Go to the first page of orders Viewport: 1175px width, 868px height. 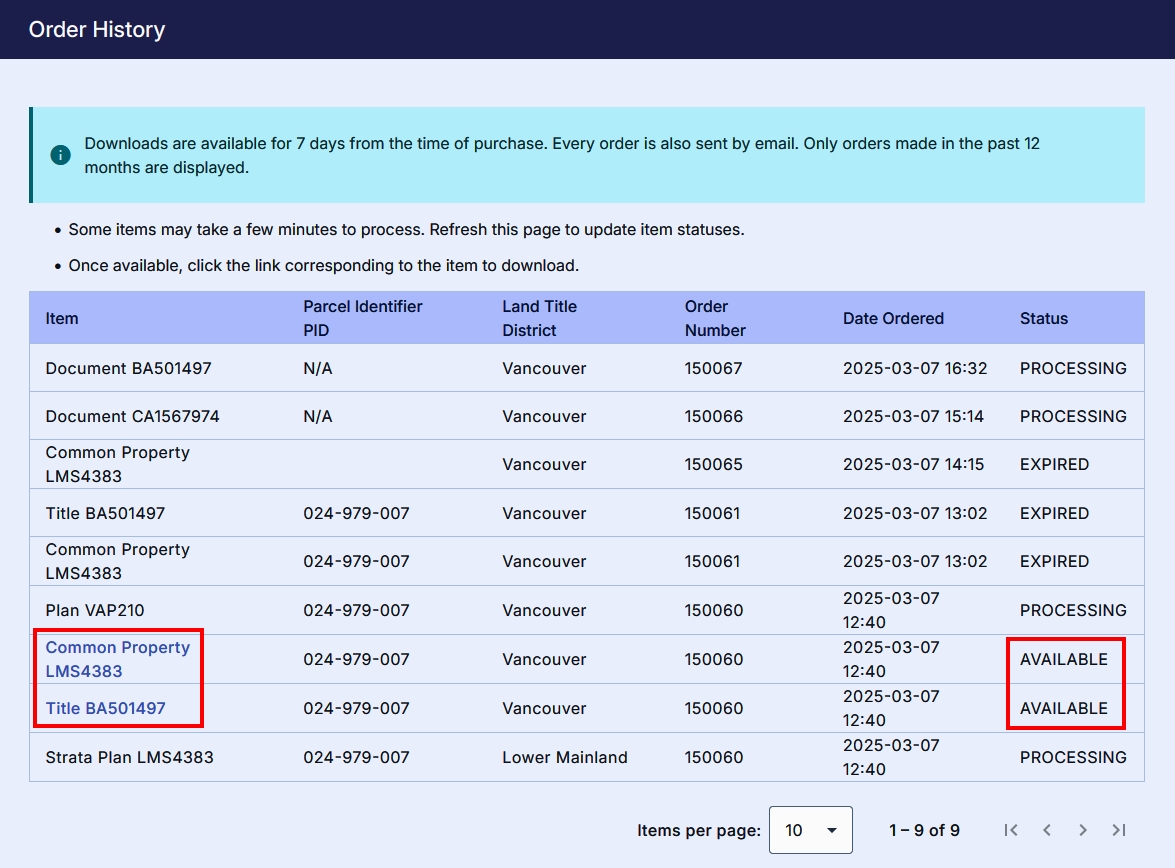tap(1011, 830)
